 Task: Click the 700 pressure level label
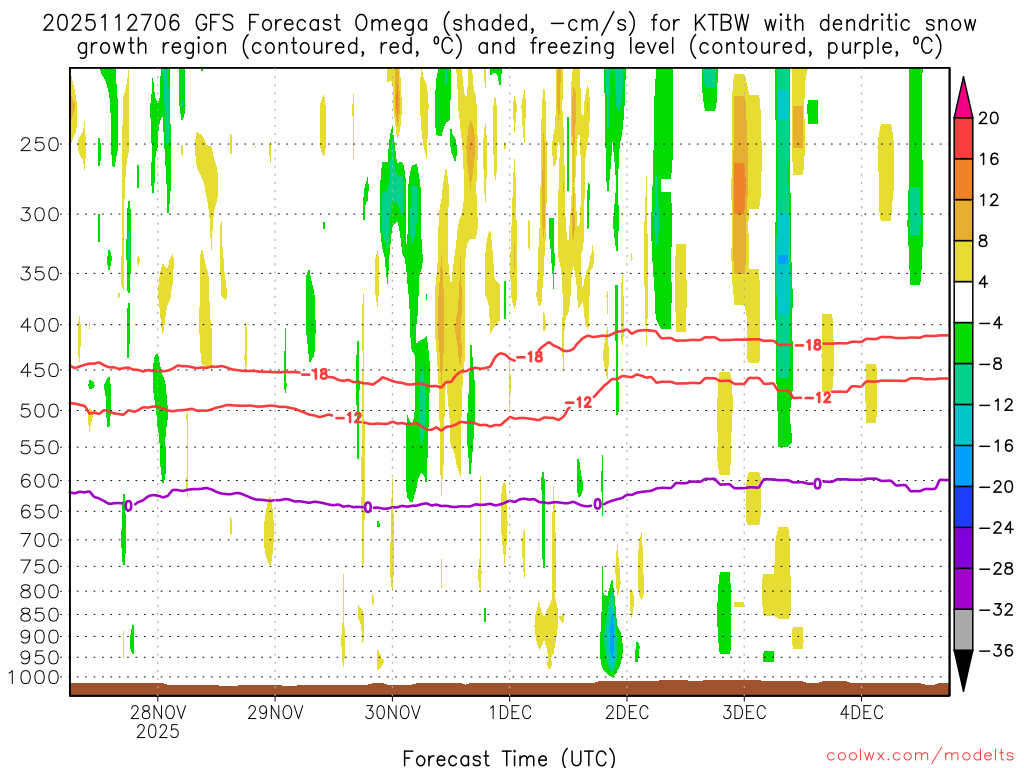pos(40,540)
